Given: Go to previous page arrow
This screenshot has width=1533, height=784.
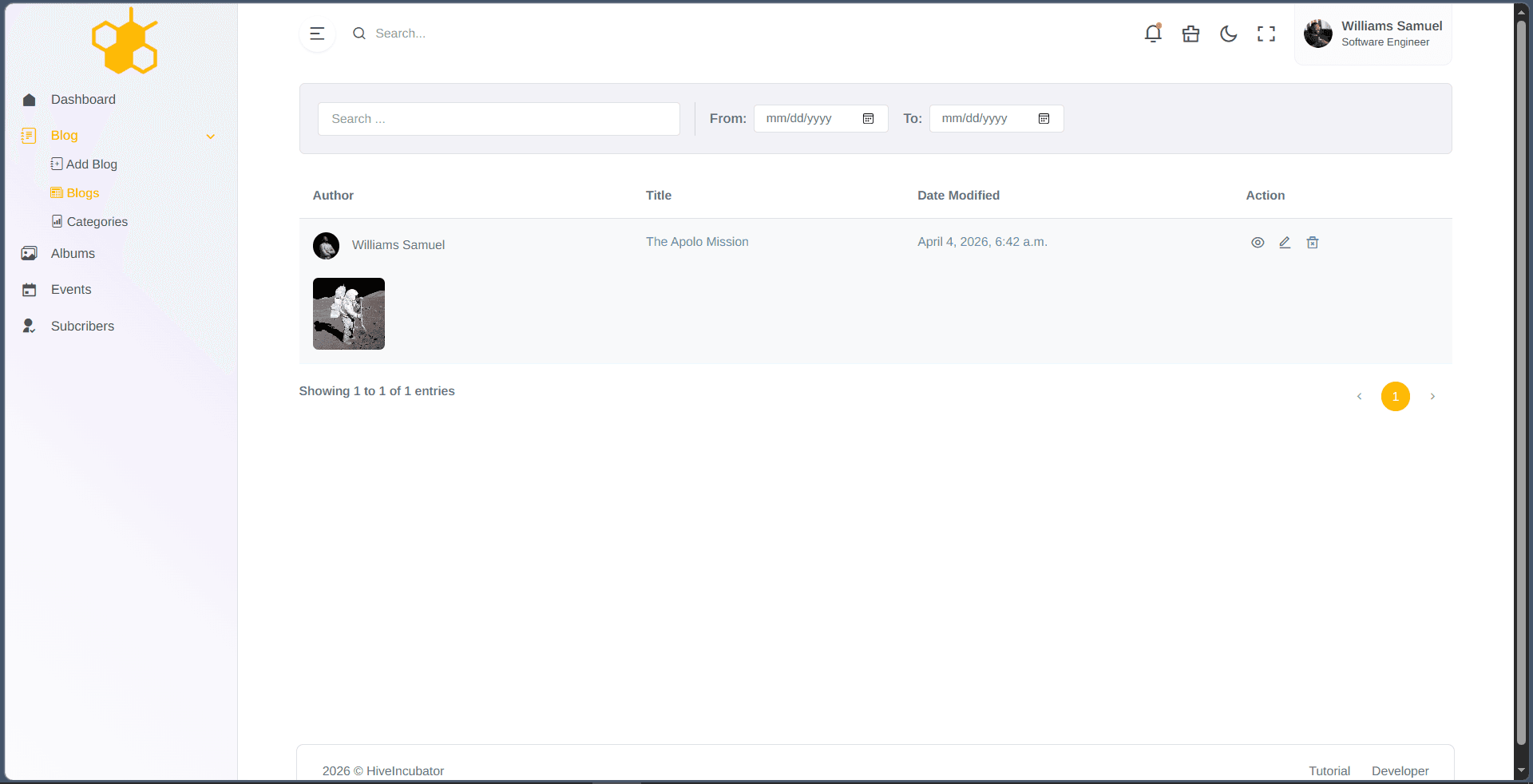Looking at the screenshot, I should (x=1359, y=397).
